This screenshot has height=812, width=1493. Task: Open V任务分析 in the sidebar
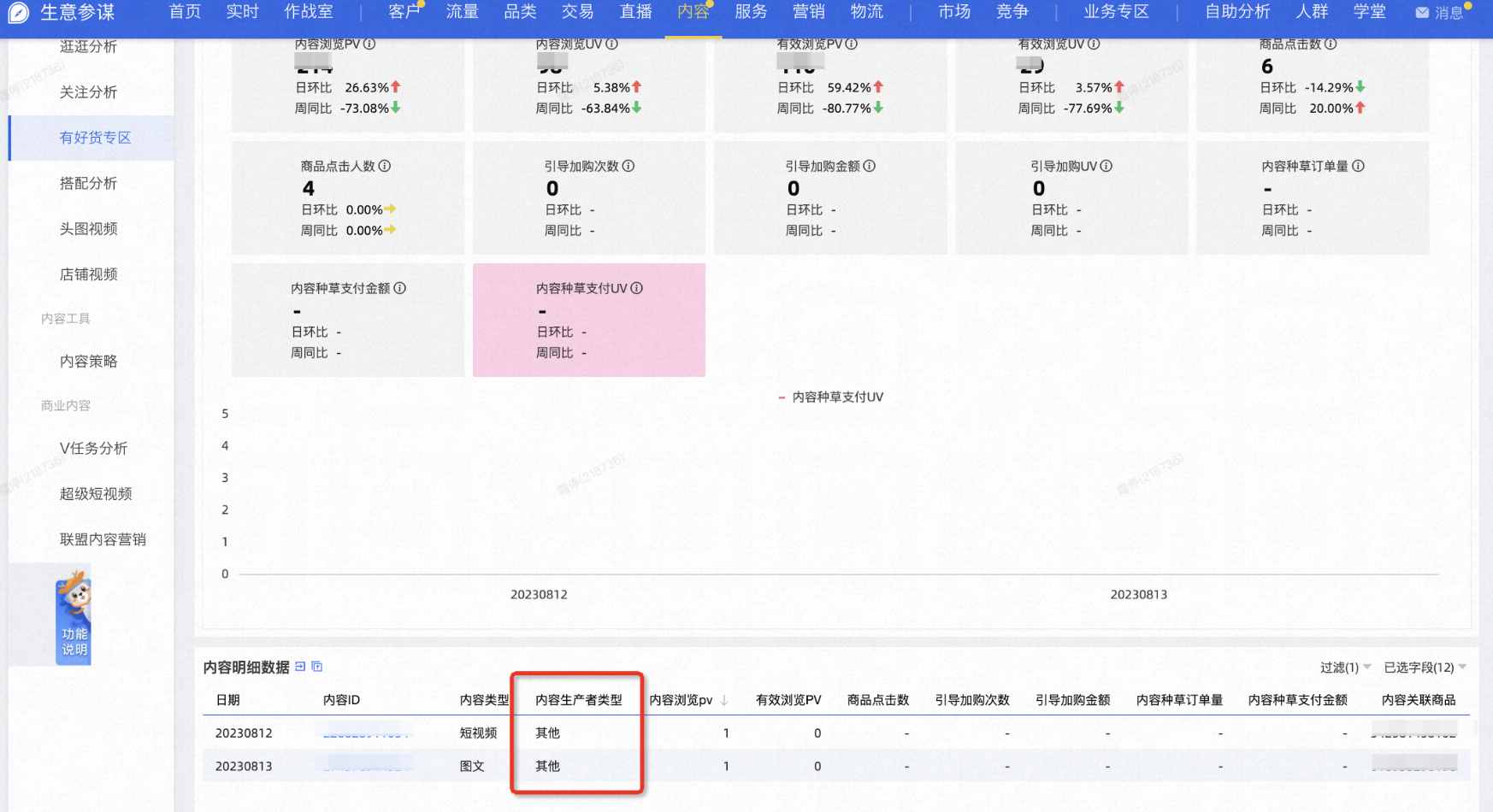coord(93,448)
